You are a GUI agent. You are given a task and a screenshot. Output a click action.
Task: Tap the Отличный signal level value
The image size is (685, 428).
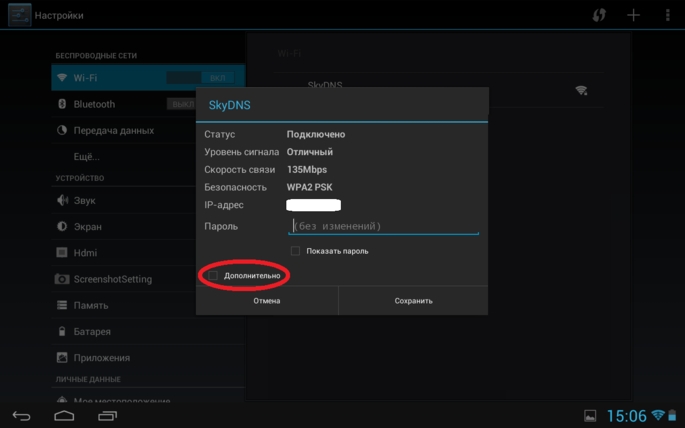pos(310,152)
